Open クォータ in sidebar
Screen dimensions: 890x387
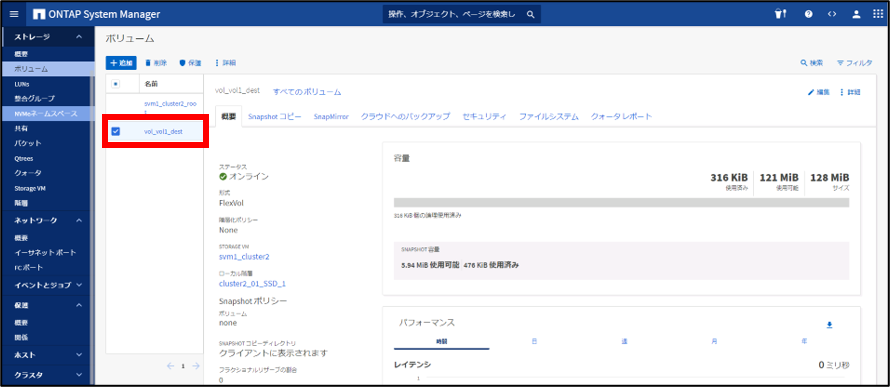[28, 173]
